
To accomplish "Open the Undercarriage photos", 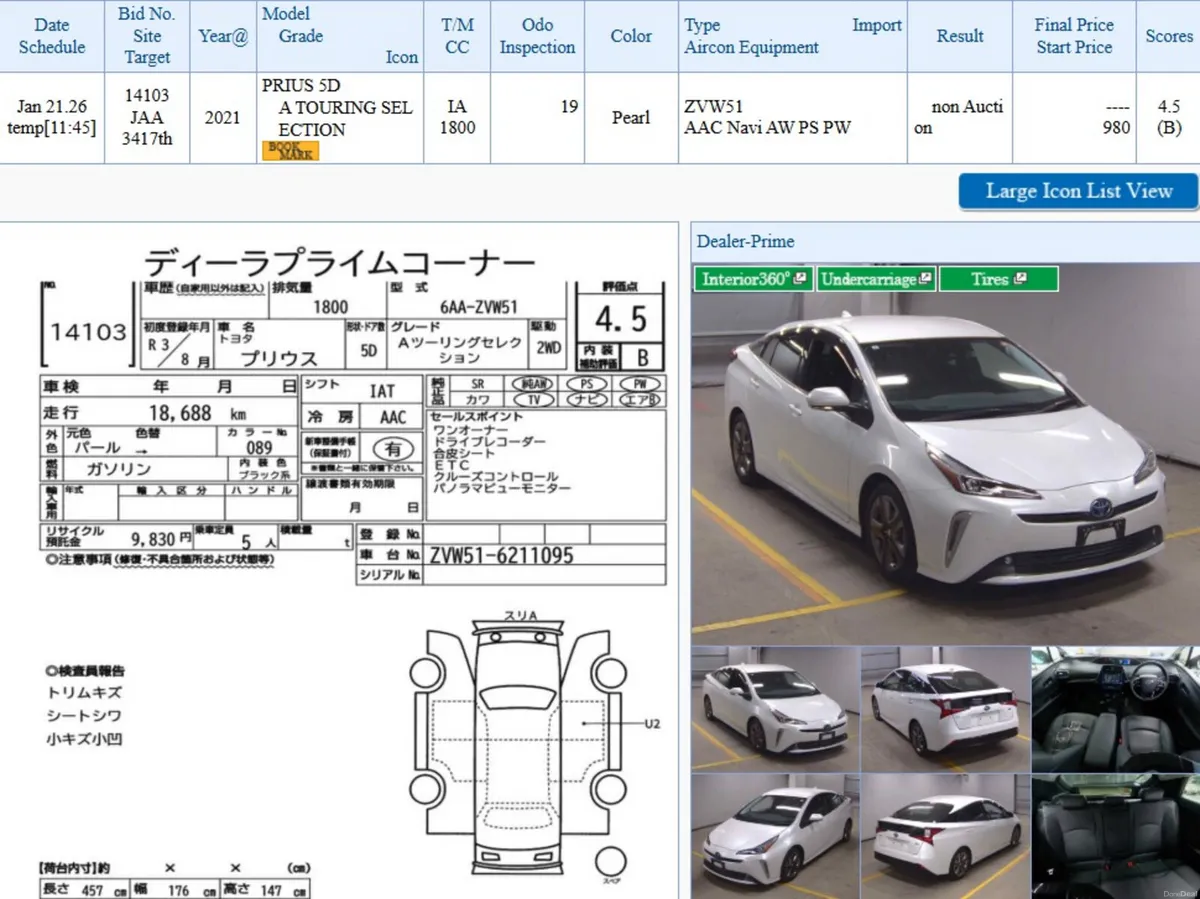I will tap(876, 279).
